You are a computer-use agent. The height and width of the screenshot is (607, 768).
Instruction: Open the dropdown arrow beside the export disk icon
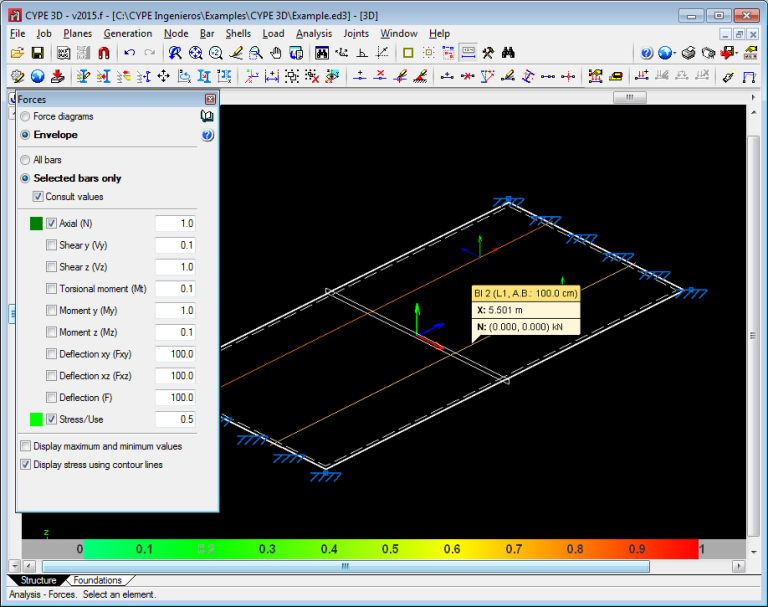736,53
